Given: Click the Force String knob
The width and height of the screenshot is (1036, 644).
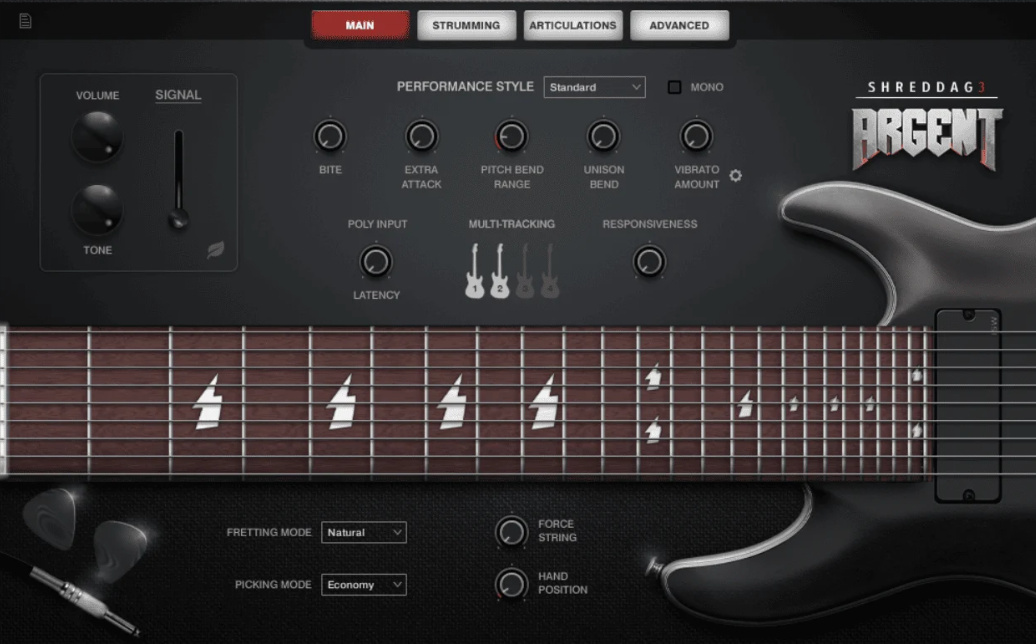Looking at the screenshot, I should tap(511, 532).
